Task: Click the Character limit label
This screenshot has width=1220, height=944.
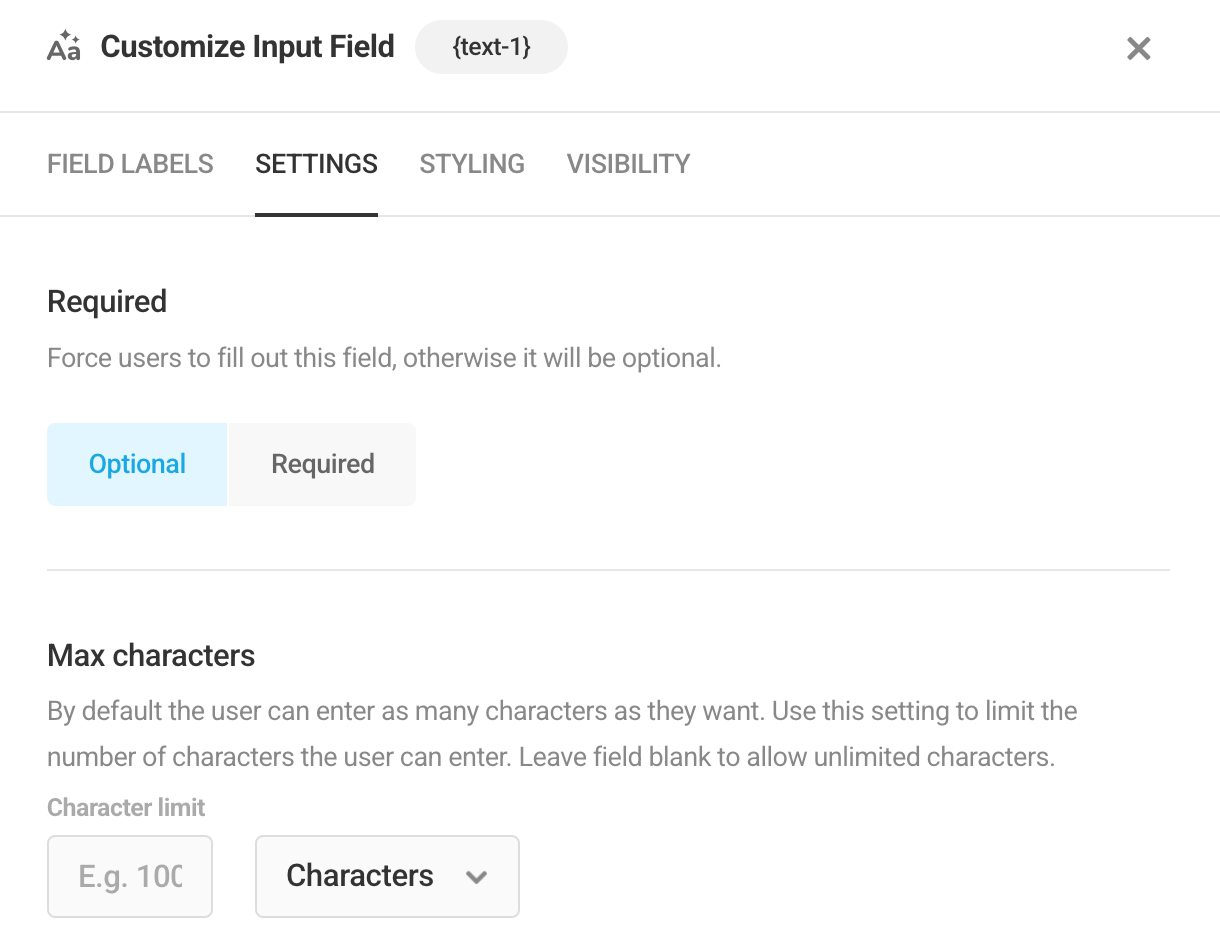Action: 126,807
